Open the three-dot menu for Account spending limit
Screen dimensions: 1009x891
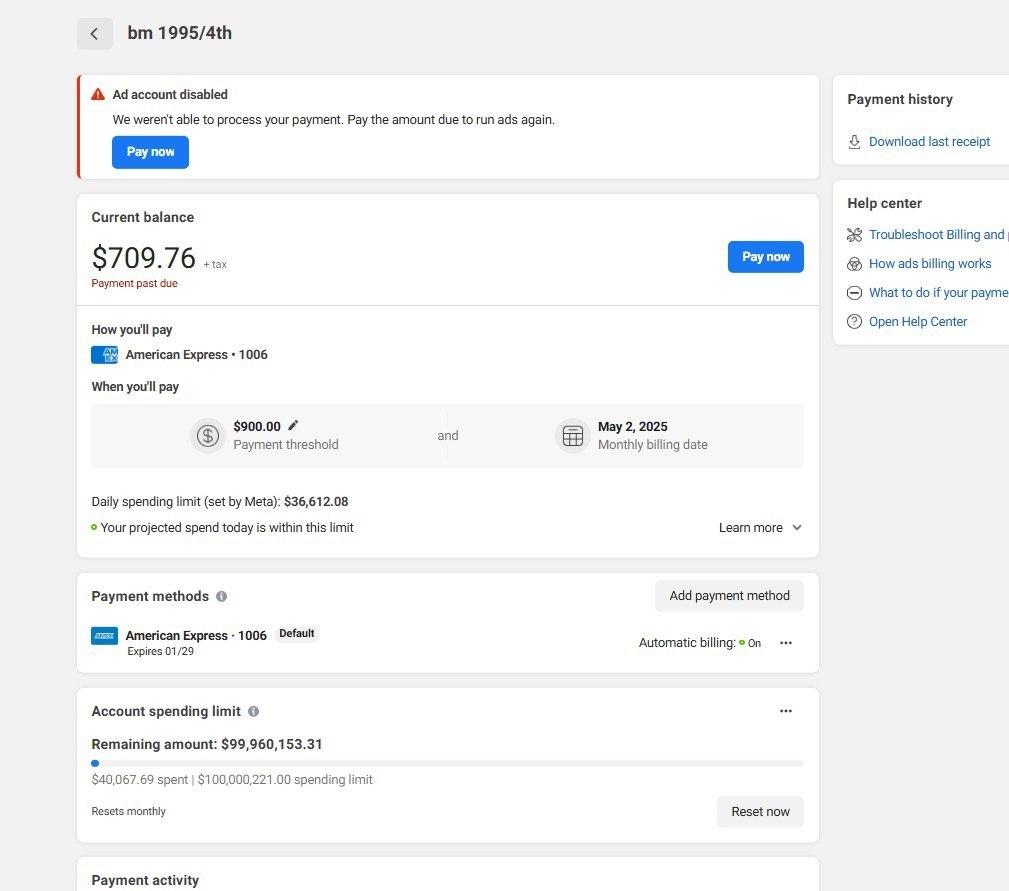(786, 711)
